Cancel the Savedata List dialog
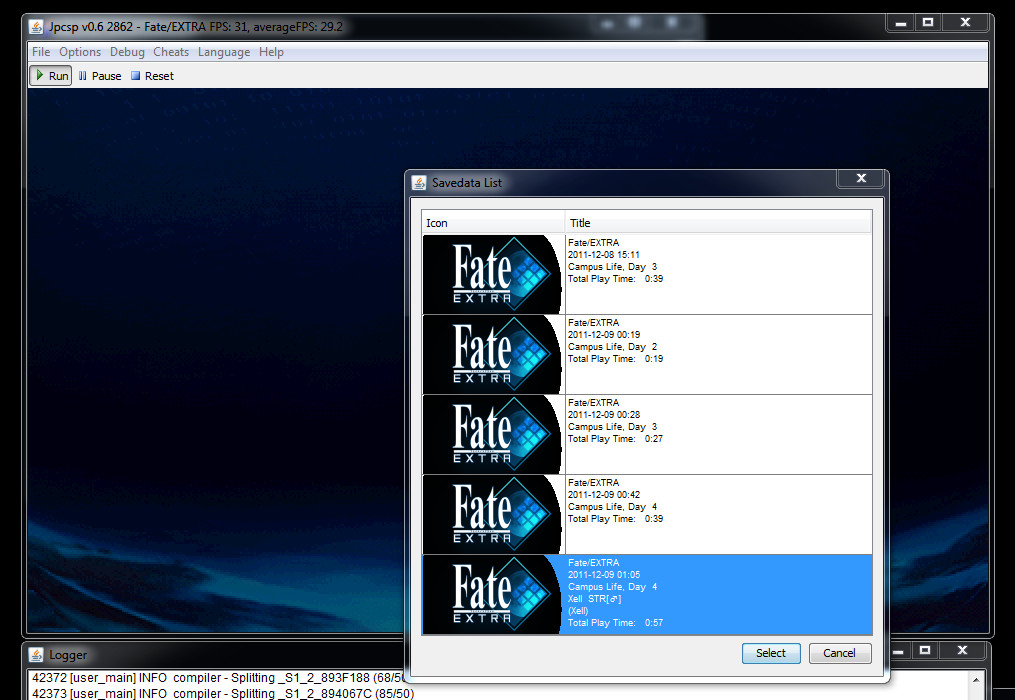Image resolution: width=1015 pixels, height=700 pixels. click(840, 653)
